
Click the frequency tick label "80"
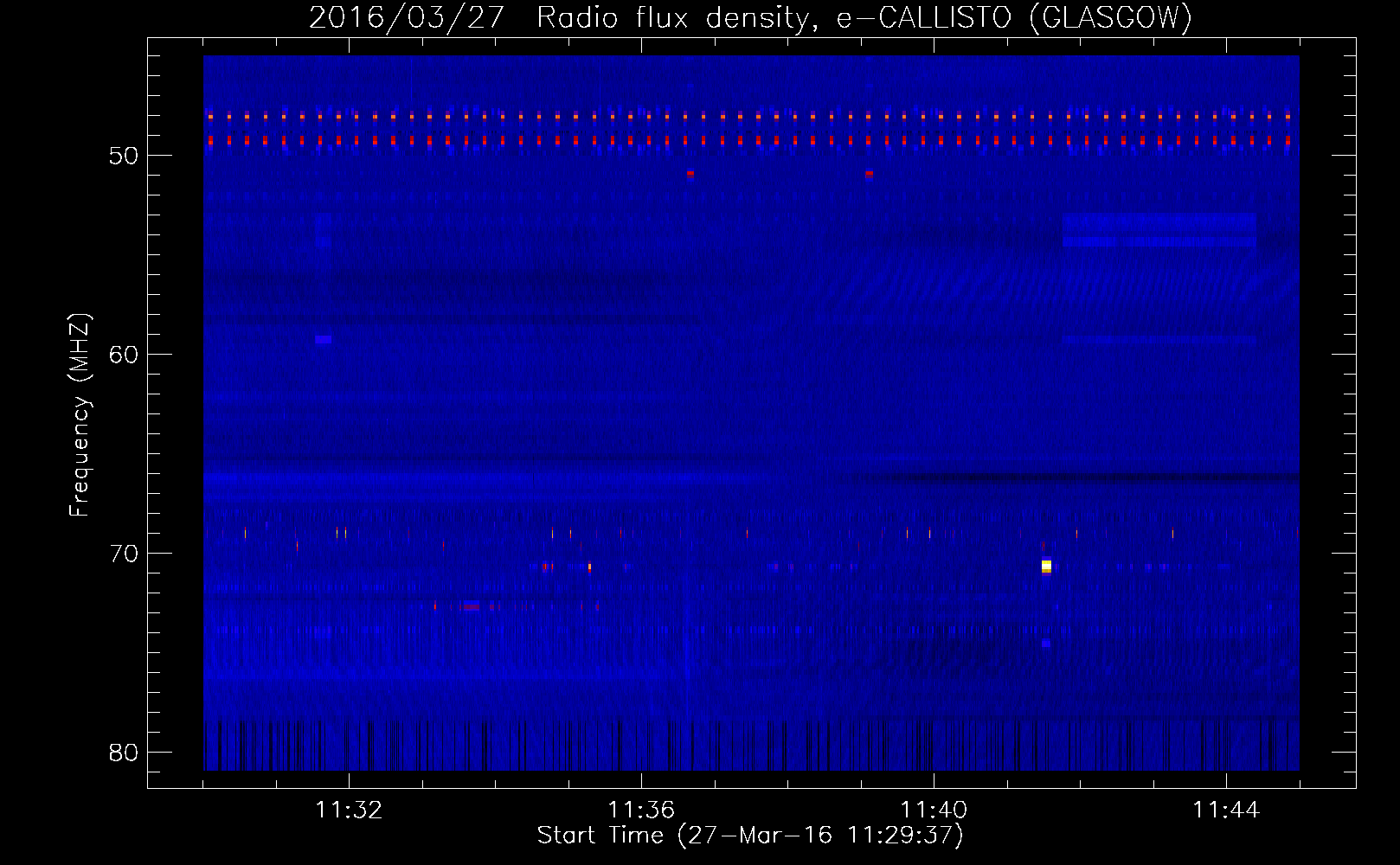point(124,753)
